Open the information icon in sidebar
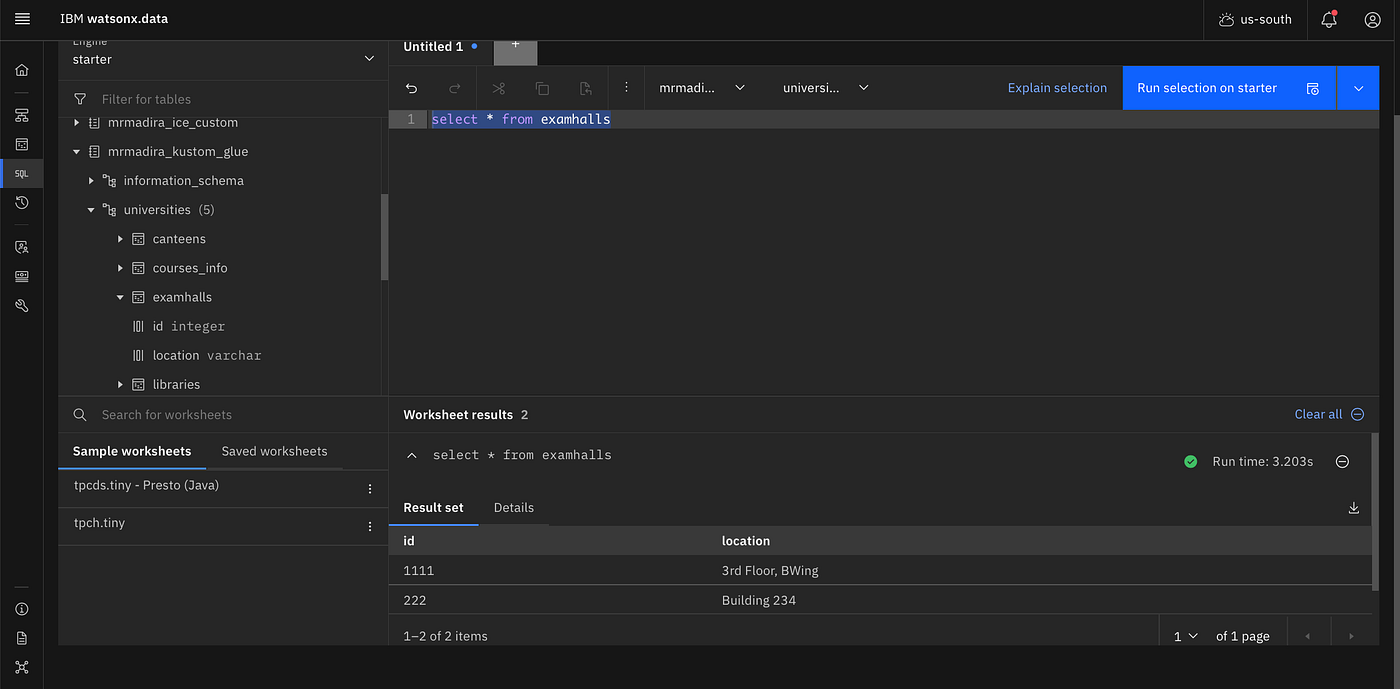Screen dimensions: 1400x689 (x=22, y=609)
